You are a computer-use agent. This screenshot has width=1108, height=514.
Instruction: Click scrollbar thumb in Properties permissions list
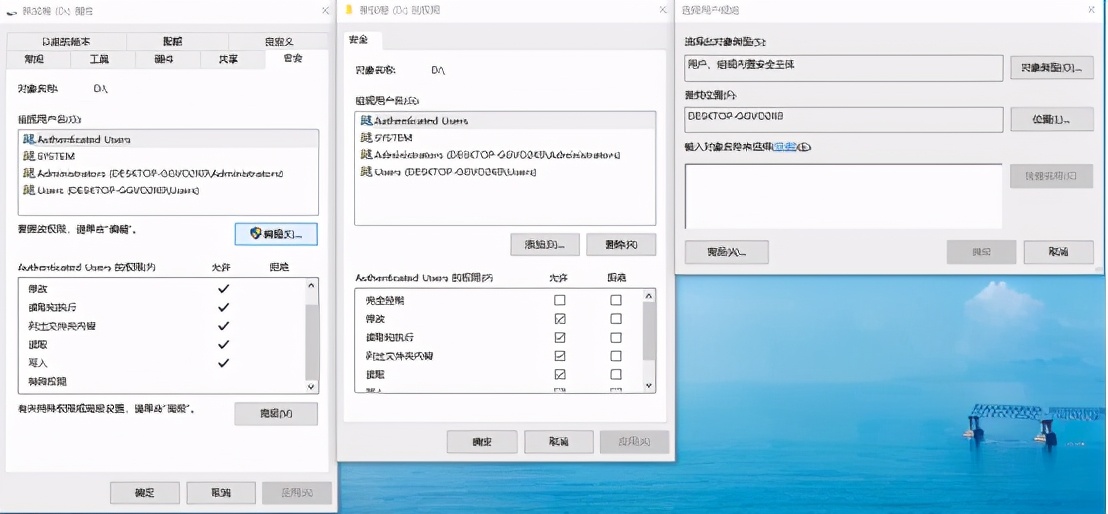click(312, 341)
